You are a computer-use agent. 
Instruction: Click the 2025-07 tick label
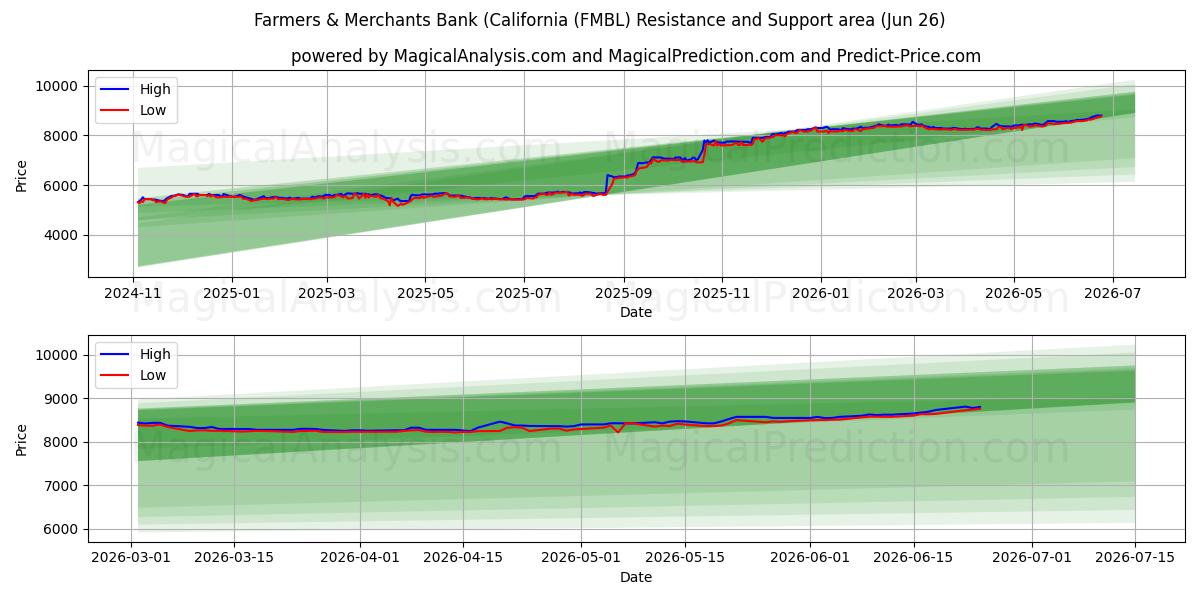tap(524, 293)
